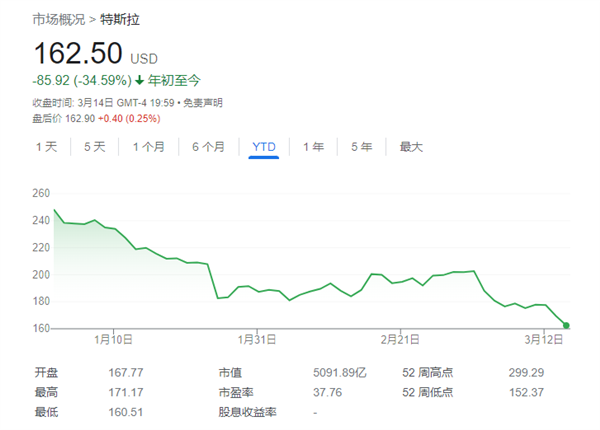This screenshot has height=430, width=600.
Task: Click the 1月10日 axis date label
Action: (113, 340)
